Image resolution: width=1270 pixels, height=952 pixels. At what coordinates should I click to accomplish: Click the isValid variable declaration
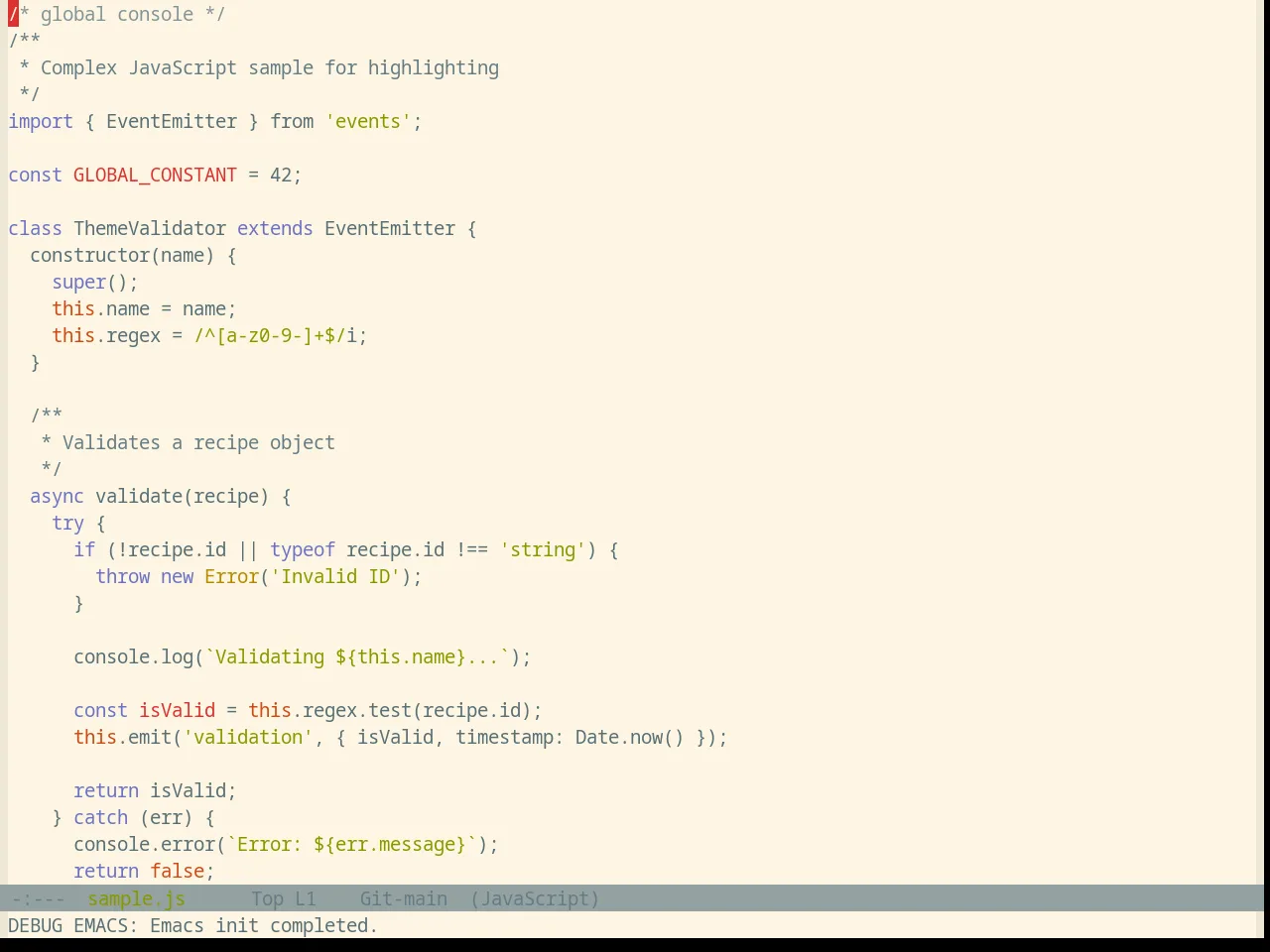tap(177, 710)
